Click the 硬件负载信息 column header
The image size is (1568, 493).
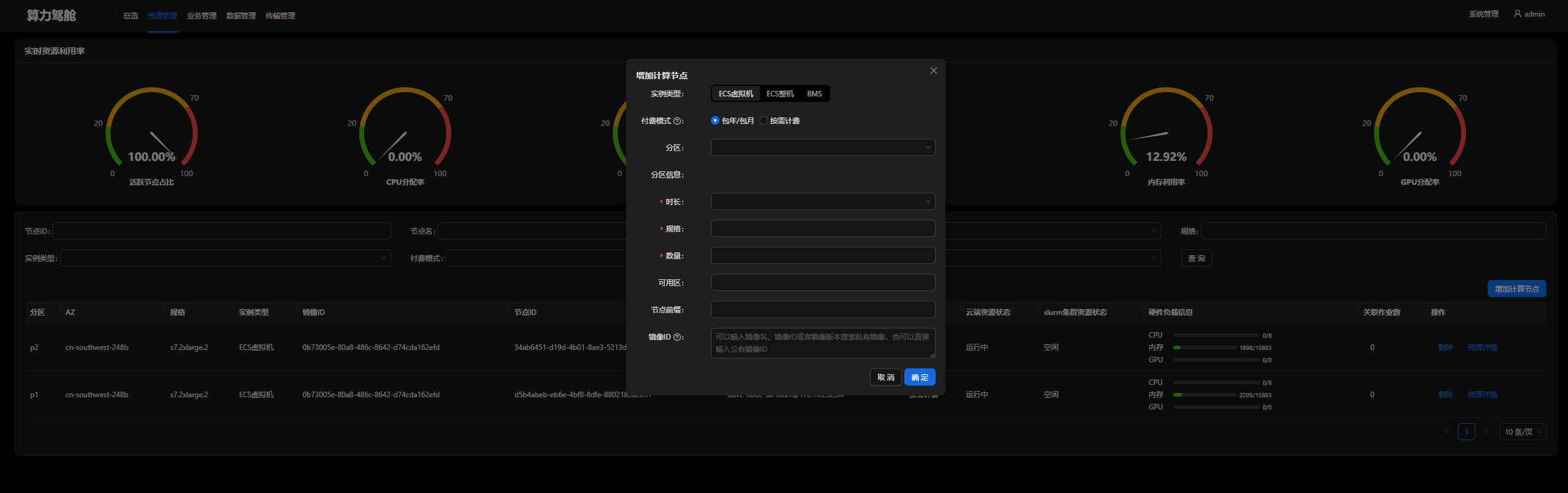[1170, 312]
